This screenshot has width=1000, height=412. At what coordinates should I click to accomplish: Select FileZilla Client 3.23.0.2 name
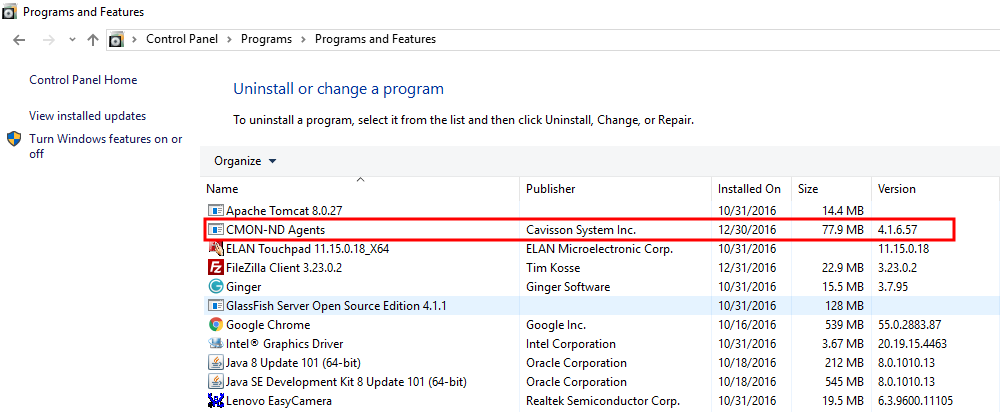(x=284, y=268)
